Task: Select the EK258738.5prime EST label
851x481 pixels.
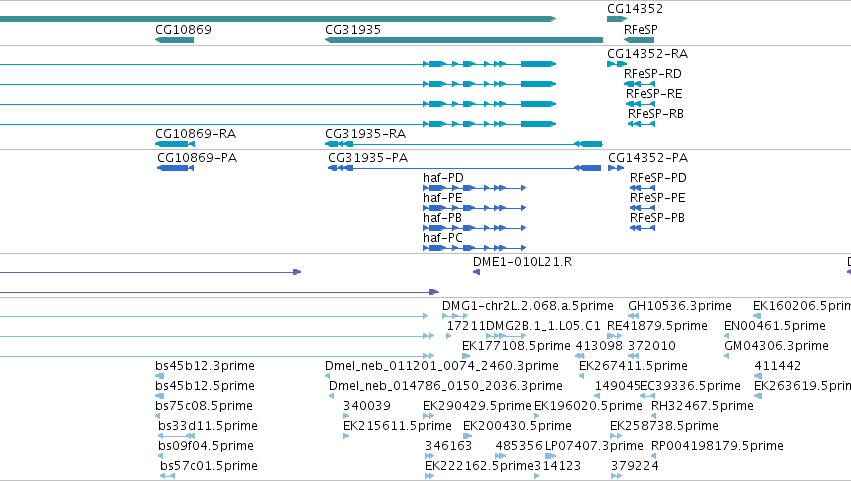Action: pos(664,427)
